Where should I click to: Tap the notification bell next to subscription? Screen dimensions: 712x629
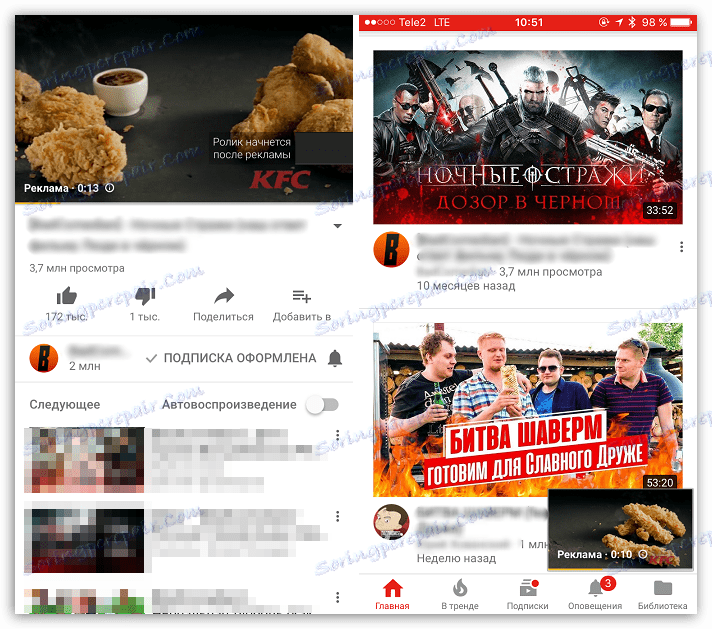tap(335, 358)
